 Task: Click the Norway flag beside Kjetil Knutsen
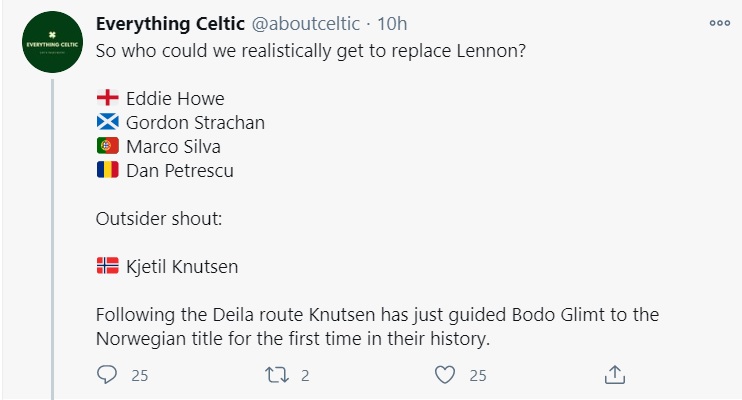tap(107, 267)
